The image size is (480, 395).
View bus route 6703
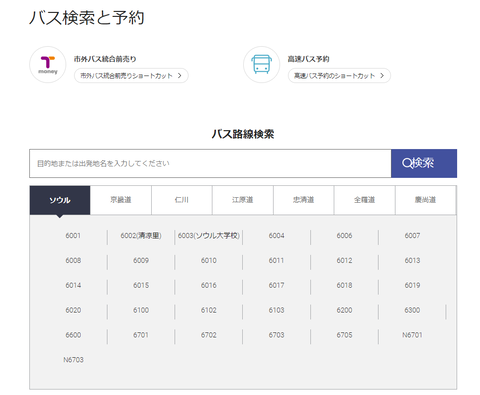coord(277,335)
